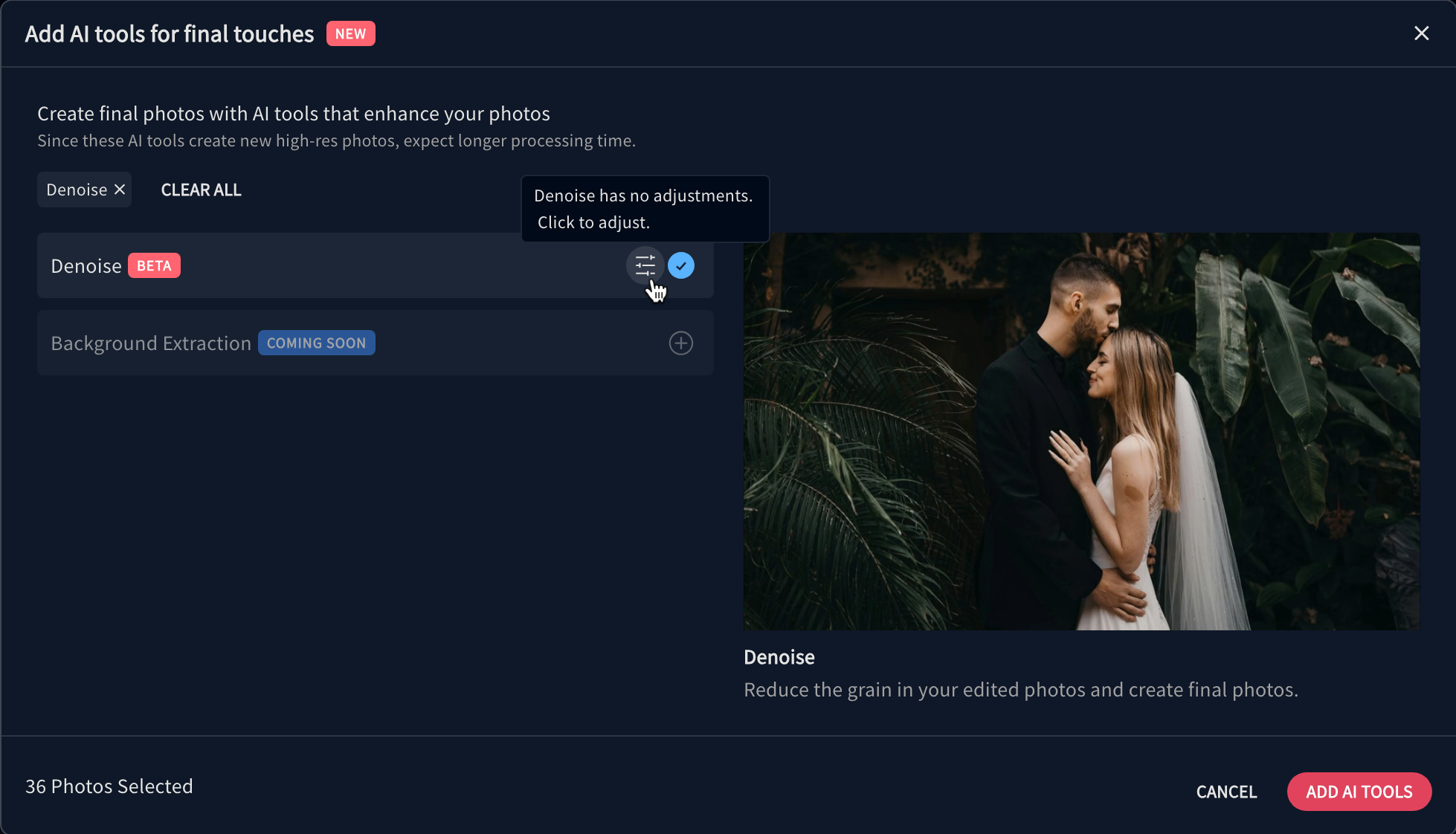The height and width of the screenshot is (834, 1456).
Task: Click the NEW badge in title
Action: click(x=350, y=33)
